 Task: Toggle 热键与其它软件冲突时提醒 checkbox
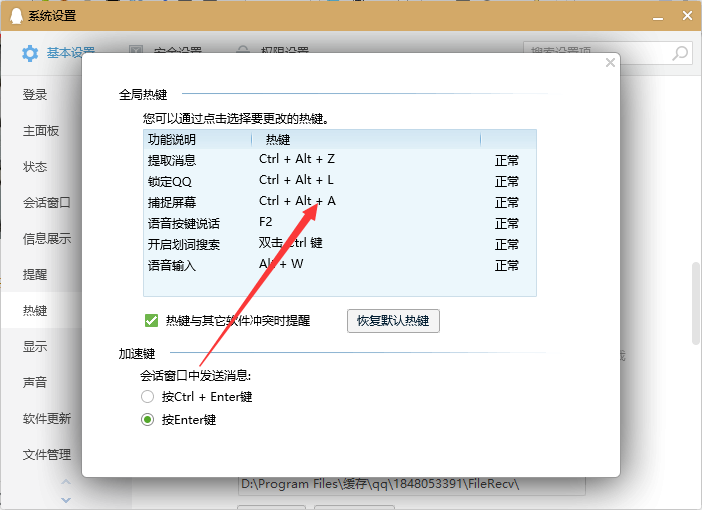[x=152, y=321]
